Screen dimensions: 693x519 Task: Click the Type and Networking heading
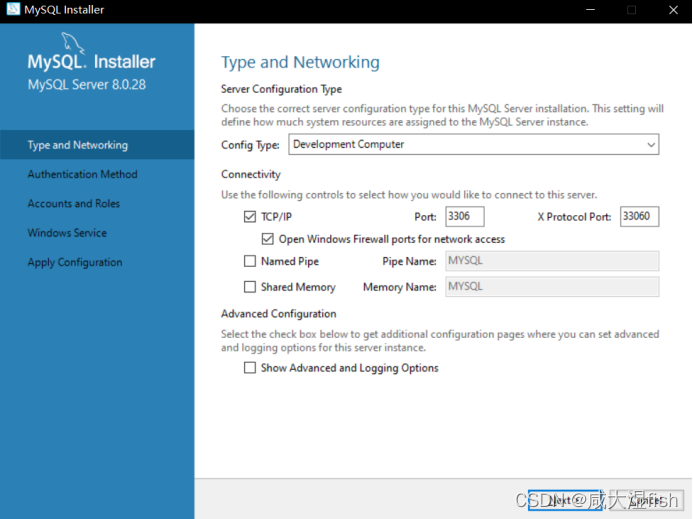coord(300,62)
